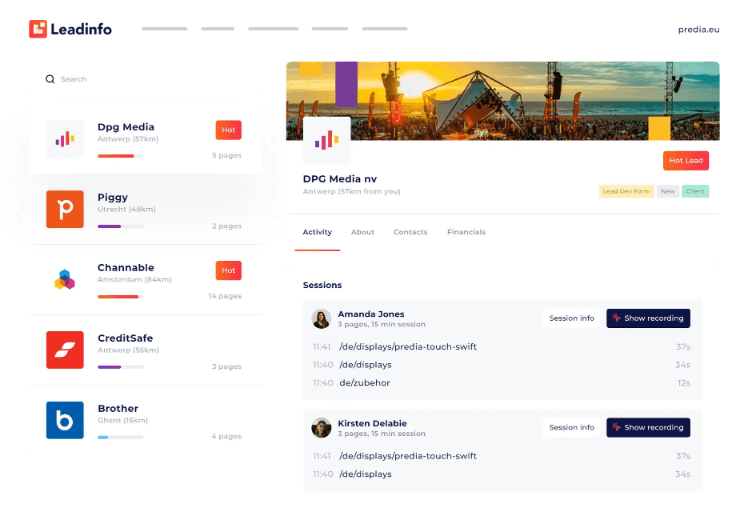Click Brother's blue score bar

121,437
